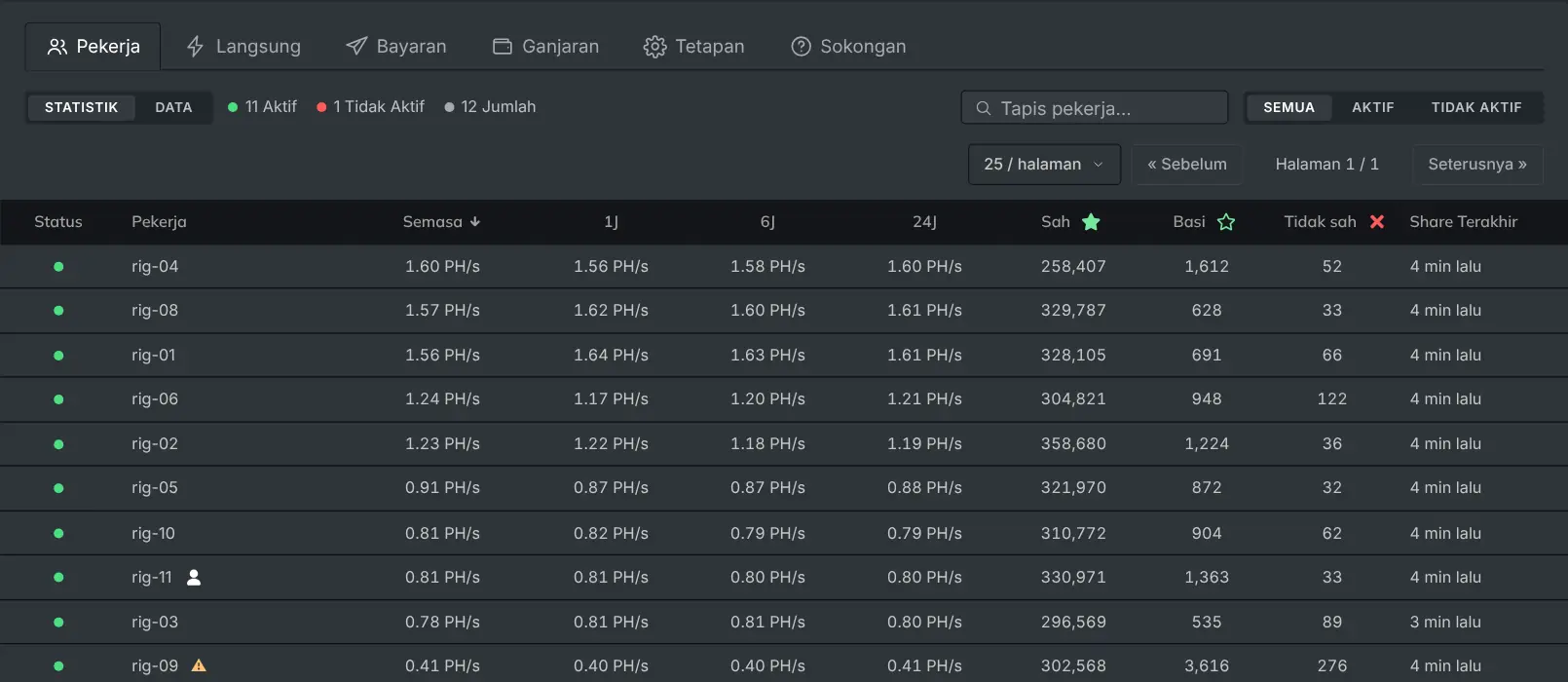Click the green status dot for rig-05
The height and width of the screenshot is (682, 1568).
(x=58, y=488)
